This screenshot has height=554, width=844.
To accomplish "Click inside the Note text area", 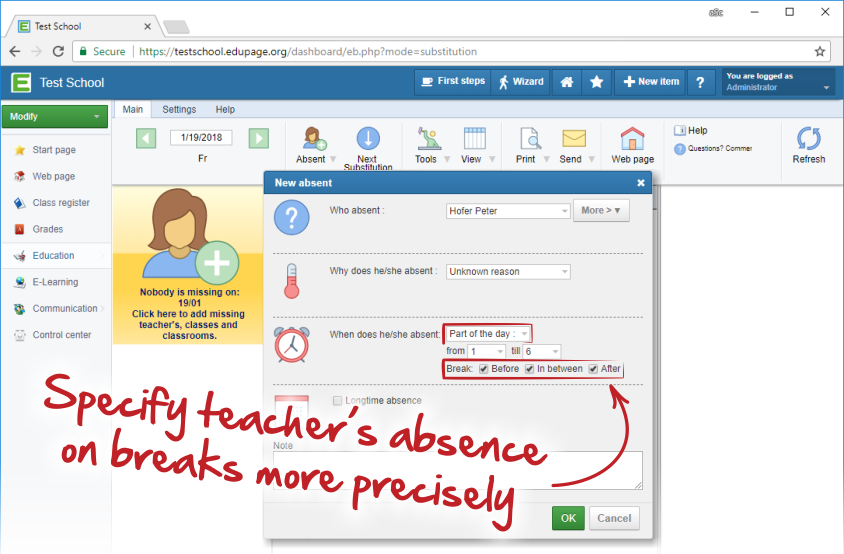I will [x=457, y=470].
